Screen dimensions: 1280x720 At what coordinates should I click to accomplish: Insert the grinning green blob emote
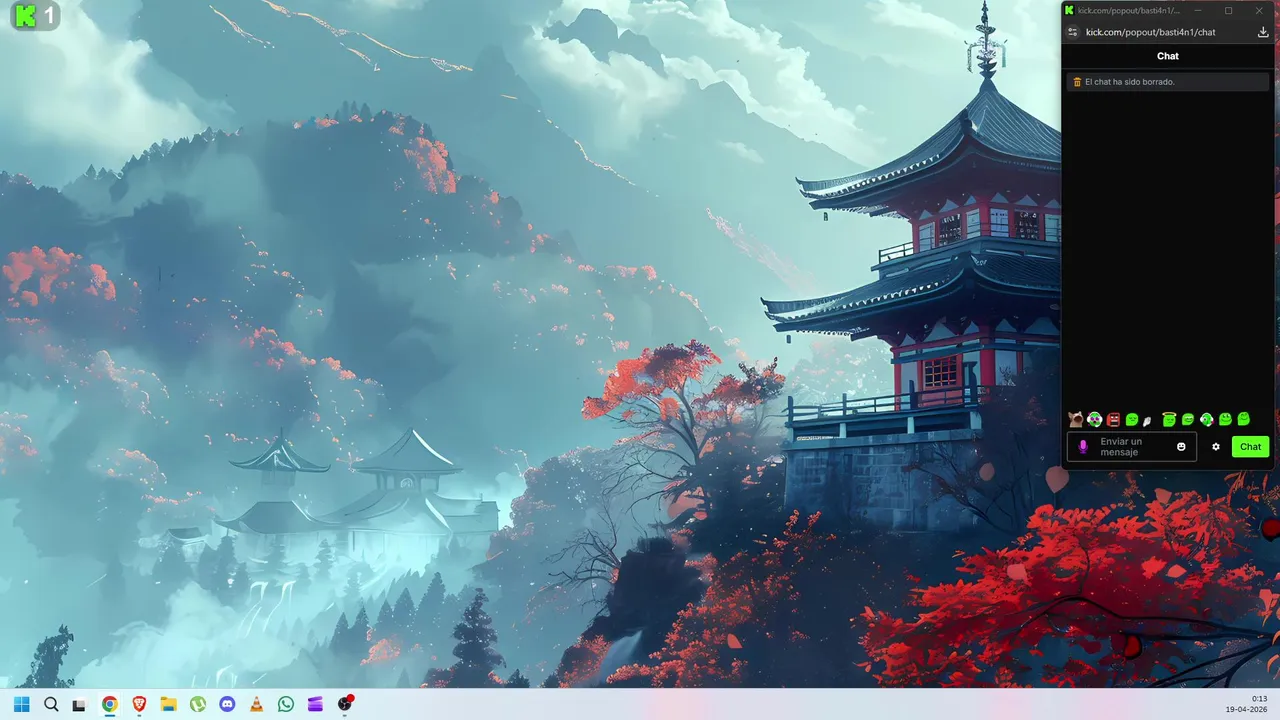[1188, 419]
